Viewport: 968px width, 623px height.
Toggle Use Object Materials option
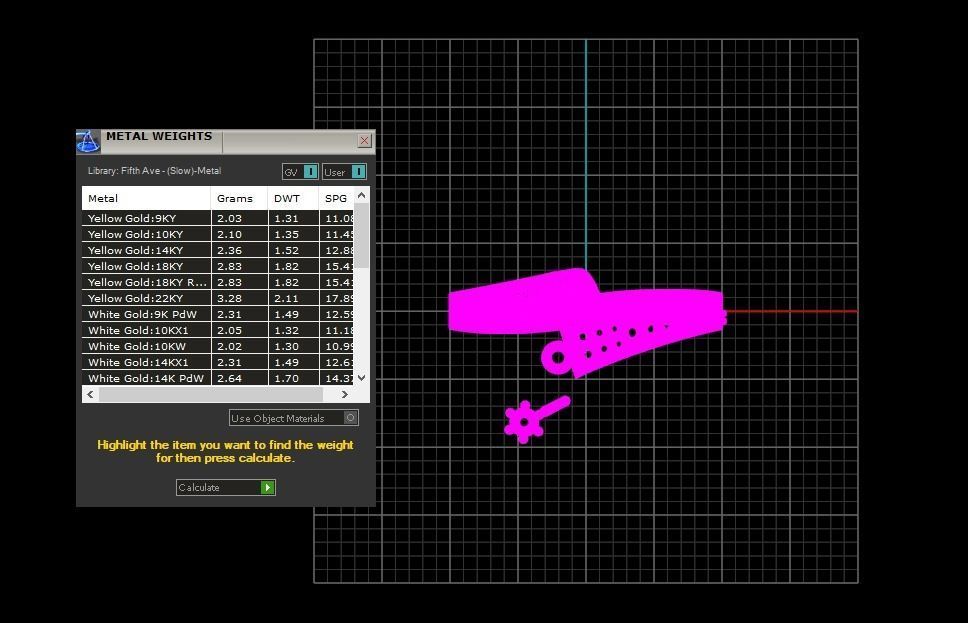293,418
